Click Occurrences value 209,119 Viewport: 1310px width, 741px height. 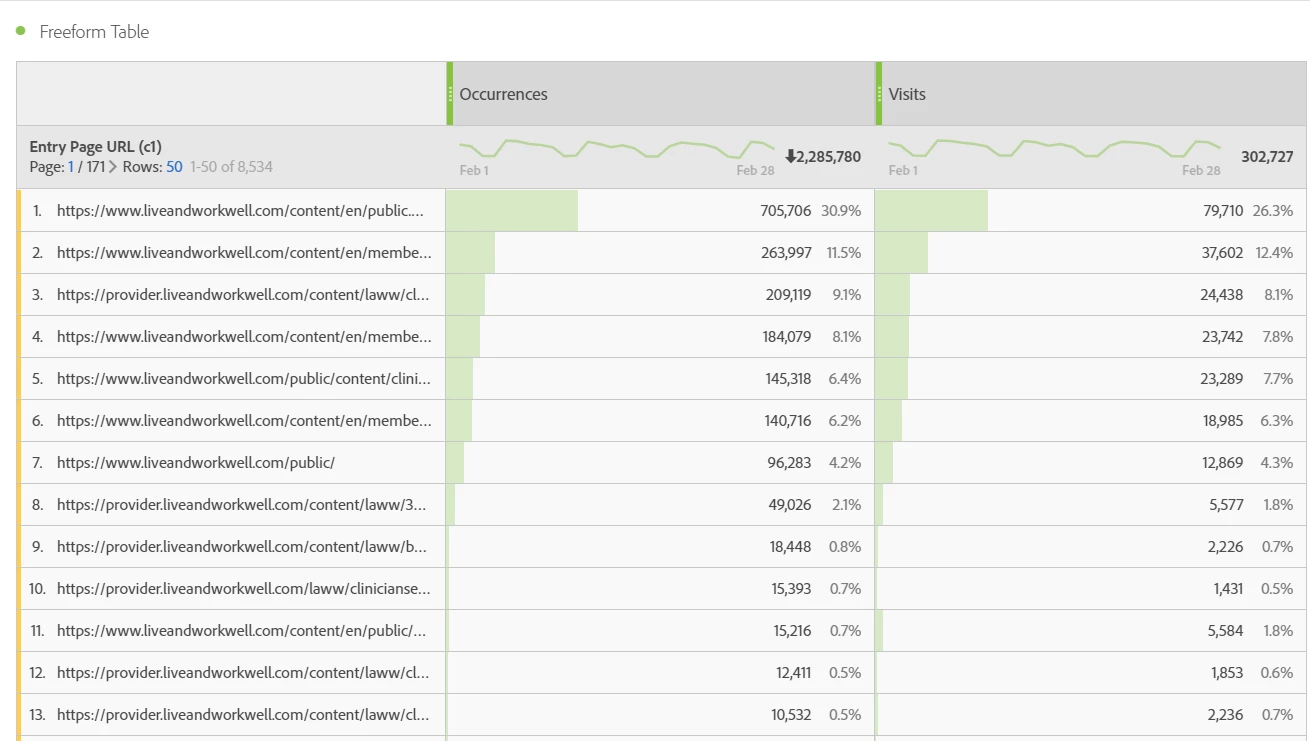pyautogui.click(x=786, y=295)
